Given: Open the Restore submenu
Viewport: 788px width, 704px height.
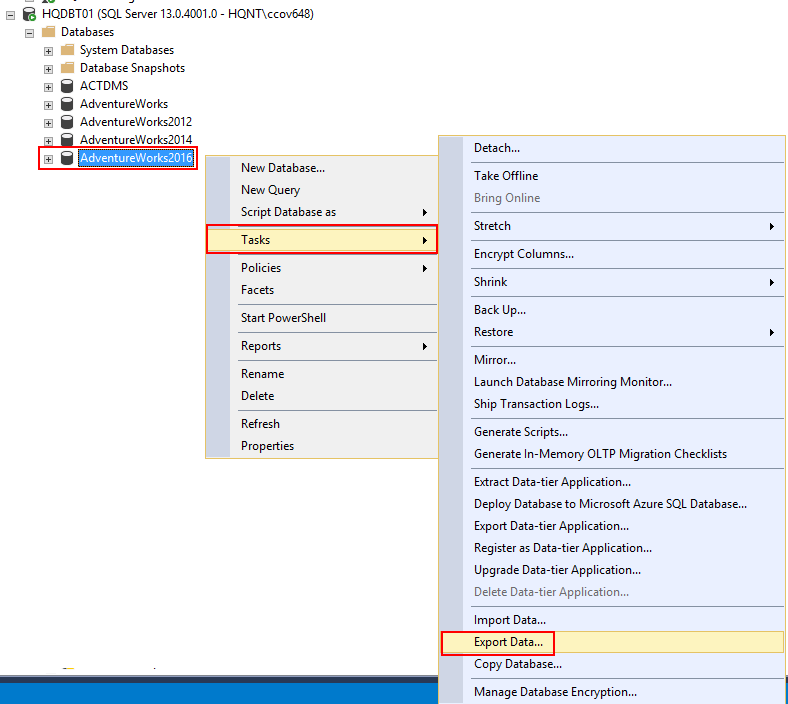Looking at the screenshot, I should click(612, 332).
